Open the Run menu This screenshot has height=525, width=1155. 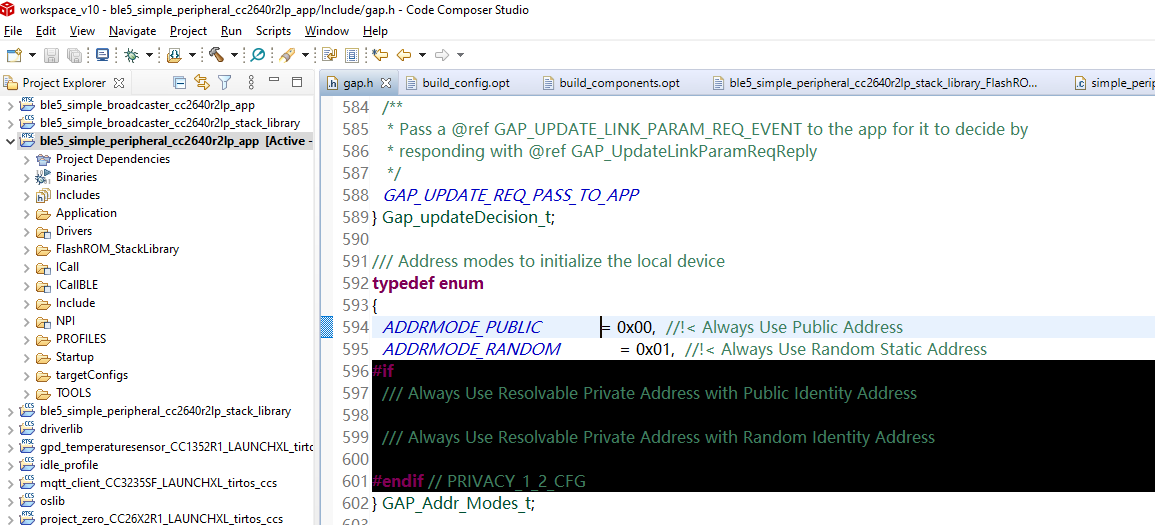click(x=231, y=31)
